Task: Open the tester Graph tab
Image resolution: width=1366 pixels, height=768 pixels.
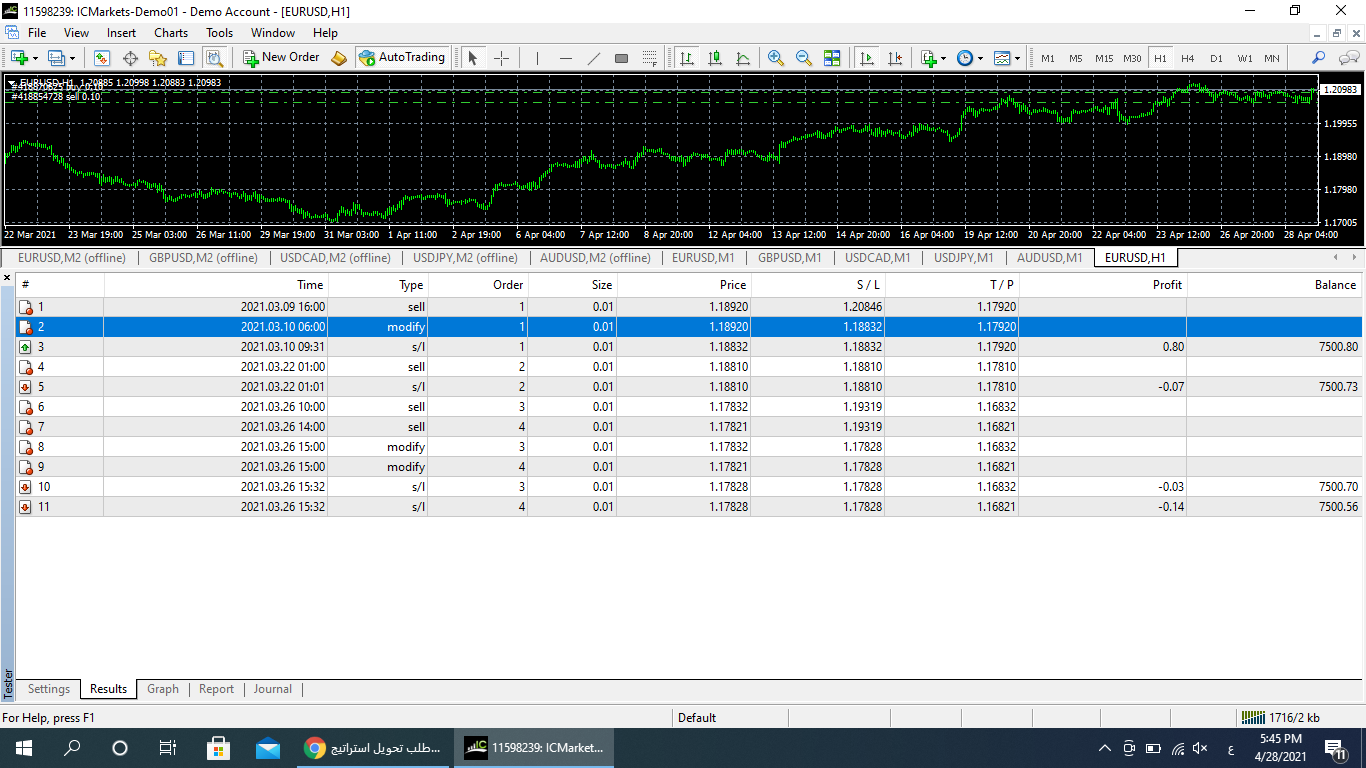Action: pyautogui.click(x=163, y=689)
